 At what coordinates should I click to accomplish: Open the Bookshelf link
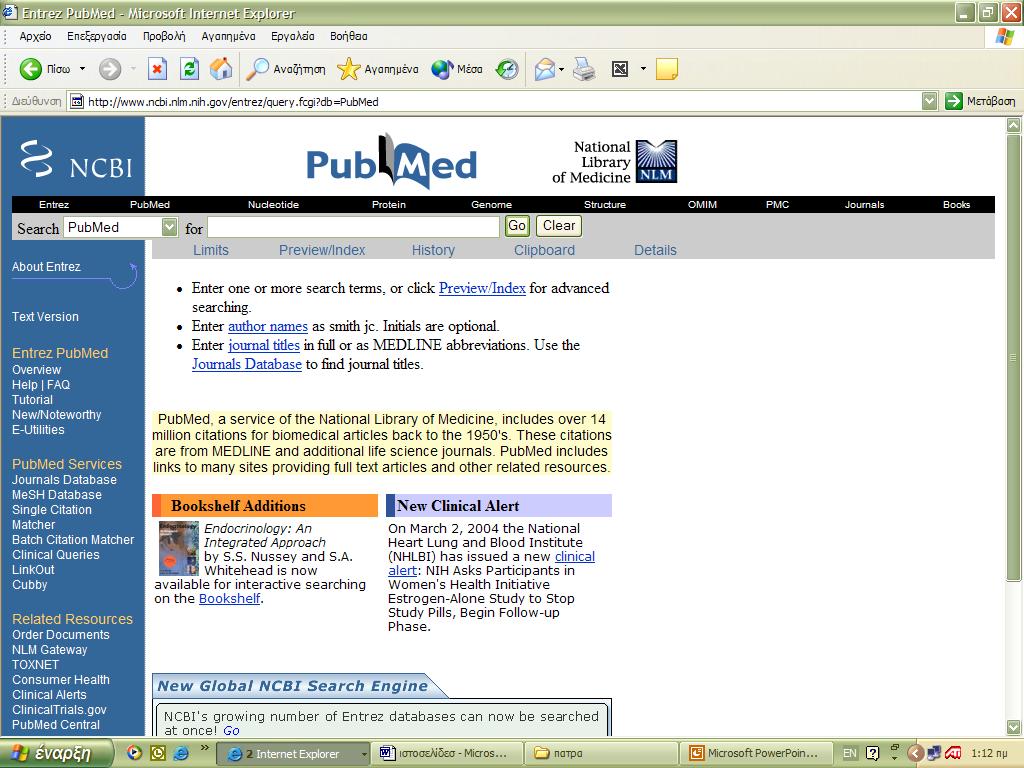229,598
